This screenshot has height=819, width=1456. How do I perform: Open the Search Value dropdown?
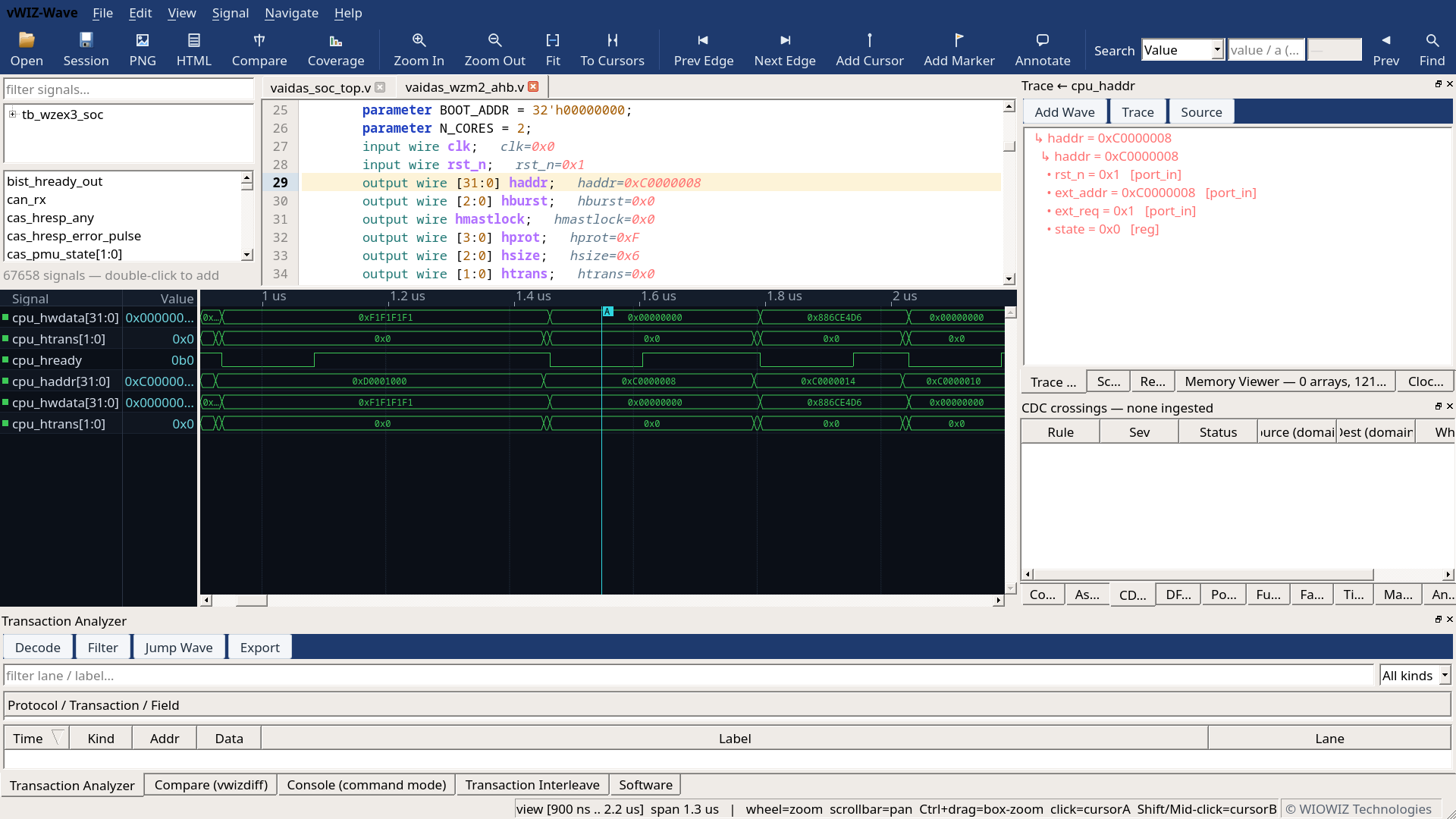coord(1216,50)
